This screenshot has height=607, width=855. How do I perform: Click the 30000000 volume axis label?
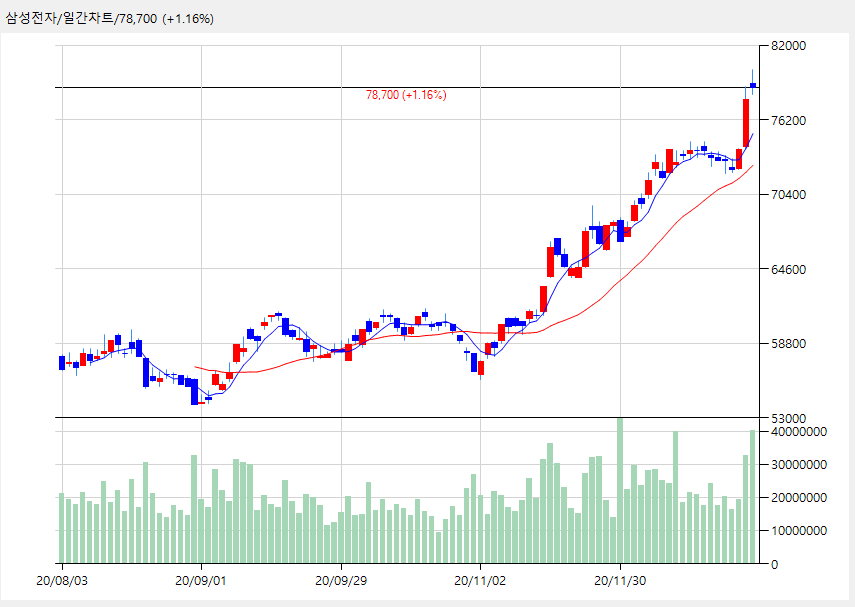coord(799,465)
